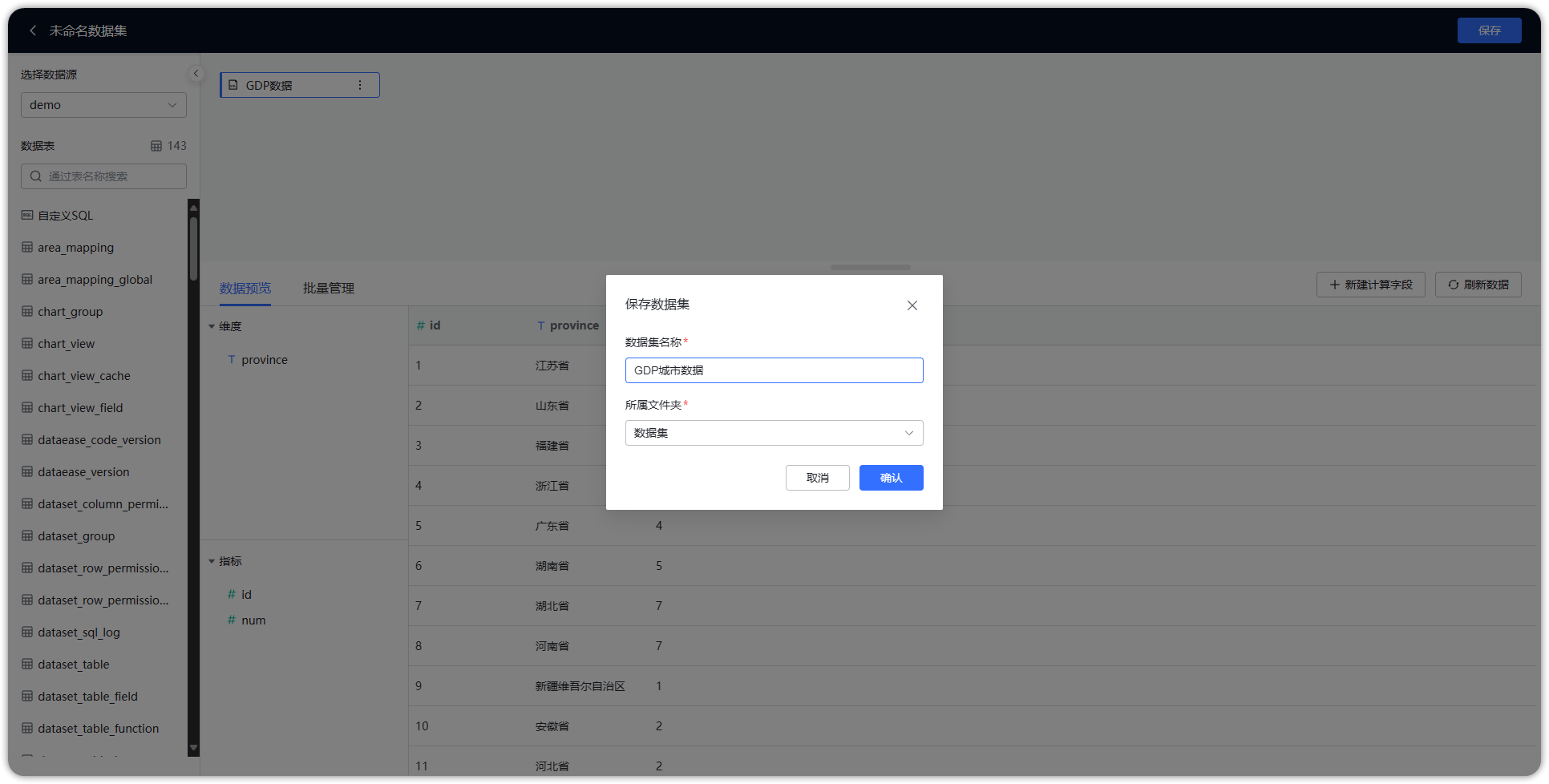The width and height of the screenshot is (1549, 784).
Task: Click the 确认 confirm button
Action: tap(891, 478)
